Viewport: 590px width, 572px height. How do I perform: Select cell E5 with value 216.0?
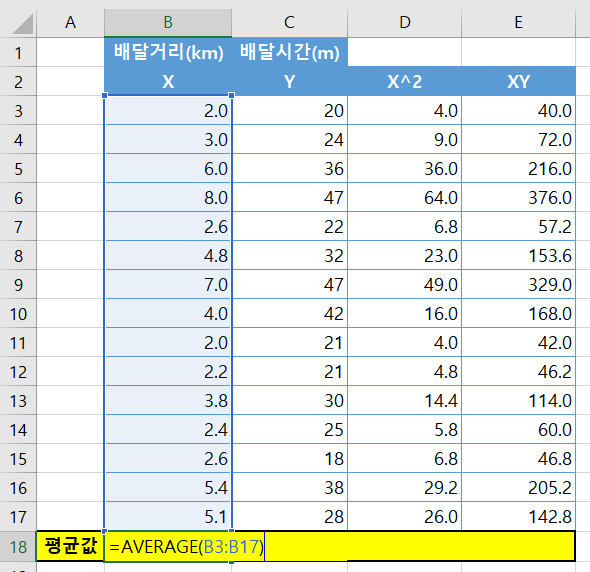pos(519,168)
